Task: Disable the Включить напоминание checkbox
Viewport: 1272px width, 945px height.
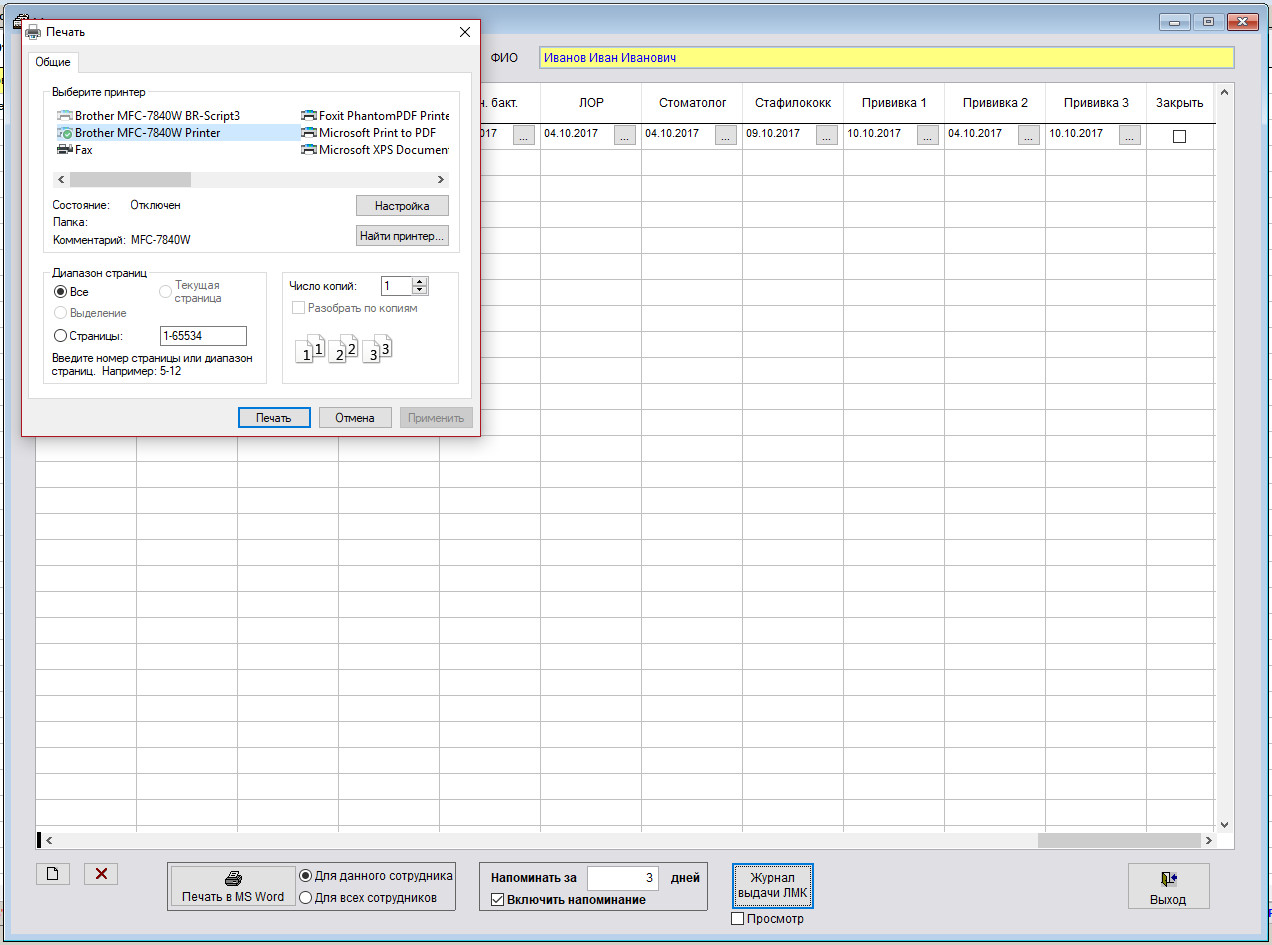Action: tap(498, 900)
